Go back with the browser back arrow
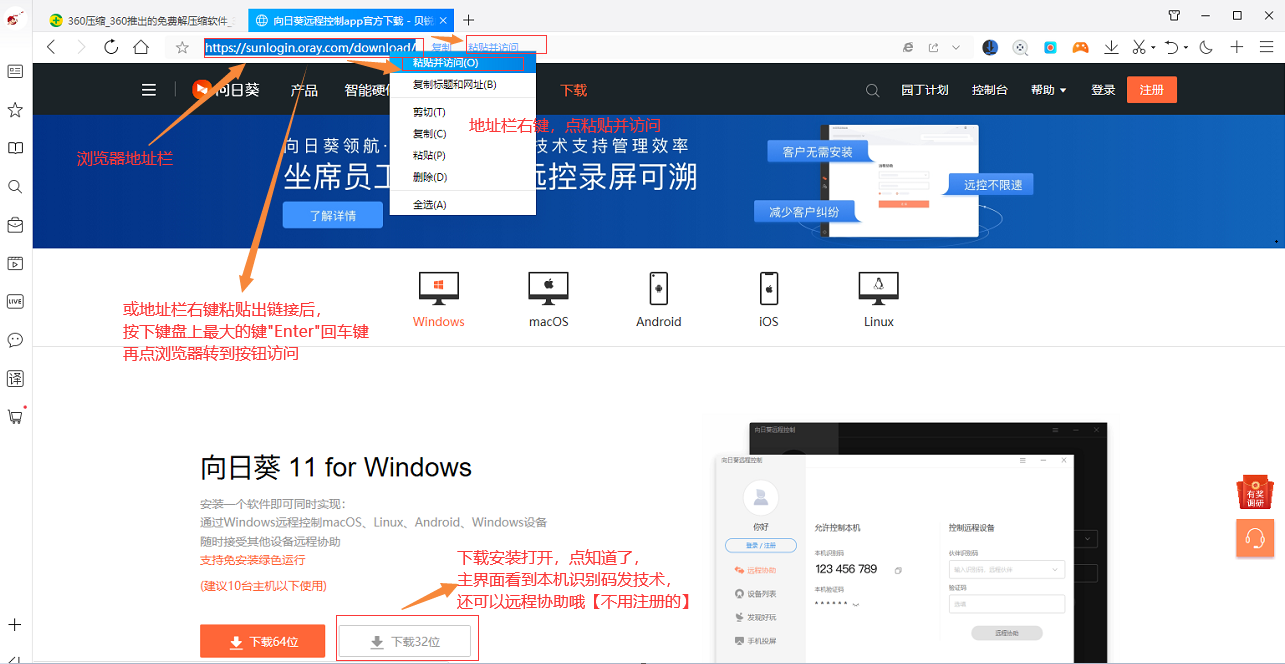This screenshot has height=664, width=1285. (51, 47)
